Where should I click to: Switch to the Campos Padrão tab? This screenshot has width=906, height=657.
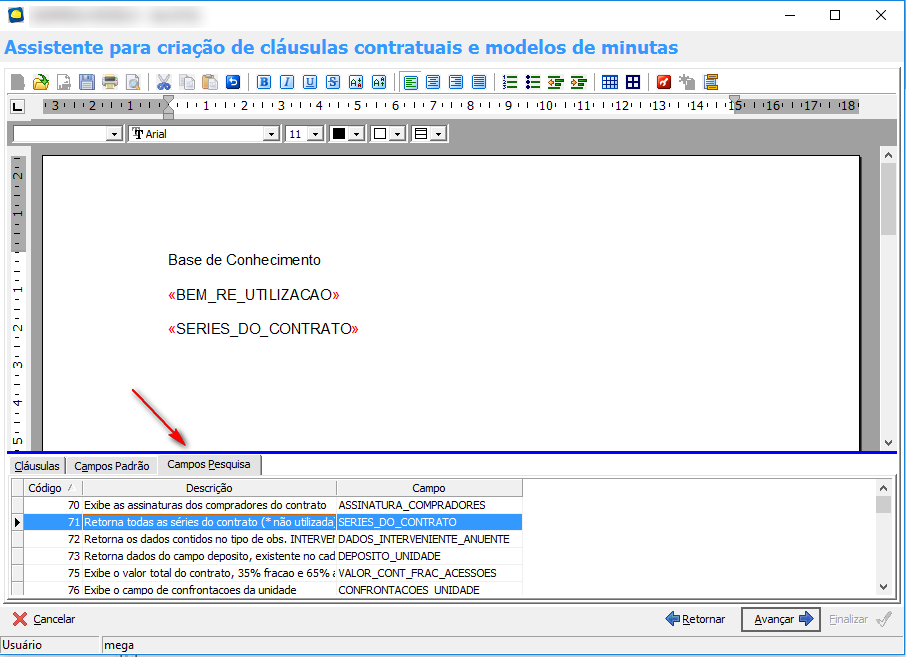click(x=112, y=466)
